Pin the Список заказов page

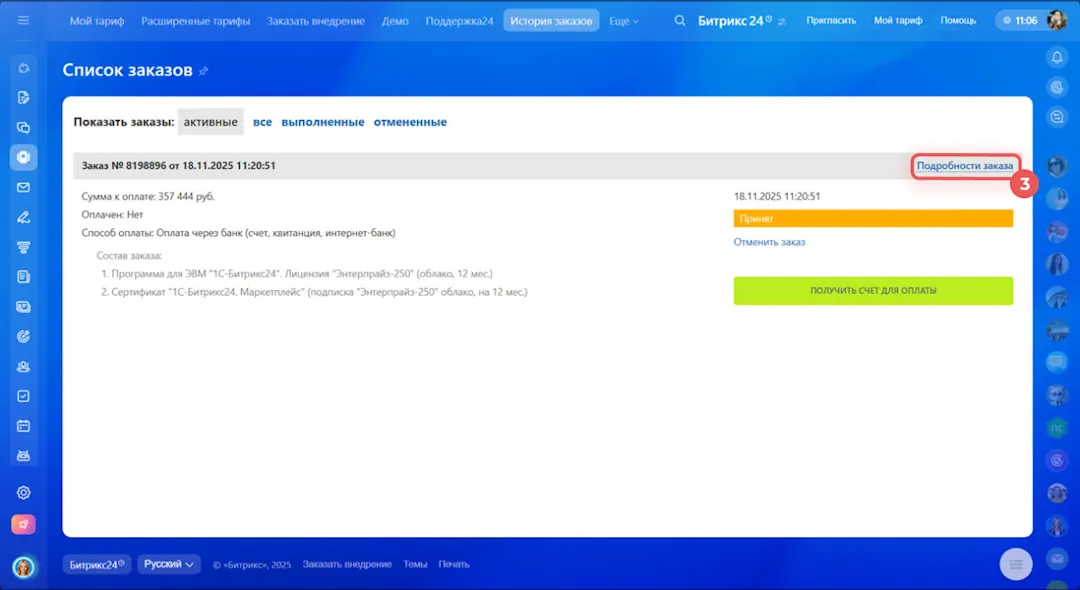[204, 71]
